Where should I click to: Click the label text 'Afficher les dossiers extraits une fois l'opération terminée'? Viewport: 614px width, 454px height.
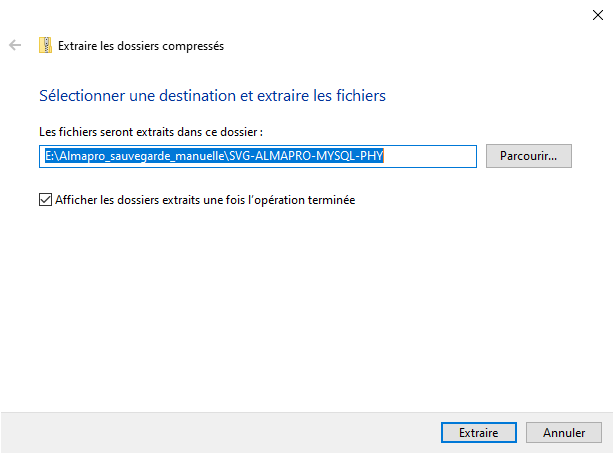tap(205, 200)
